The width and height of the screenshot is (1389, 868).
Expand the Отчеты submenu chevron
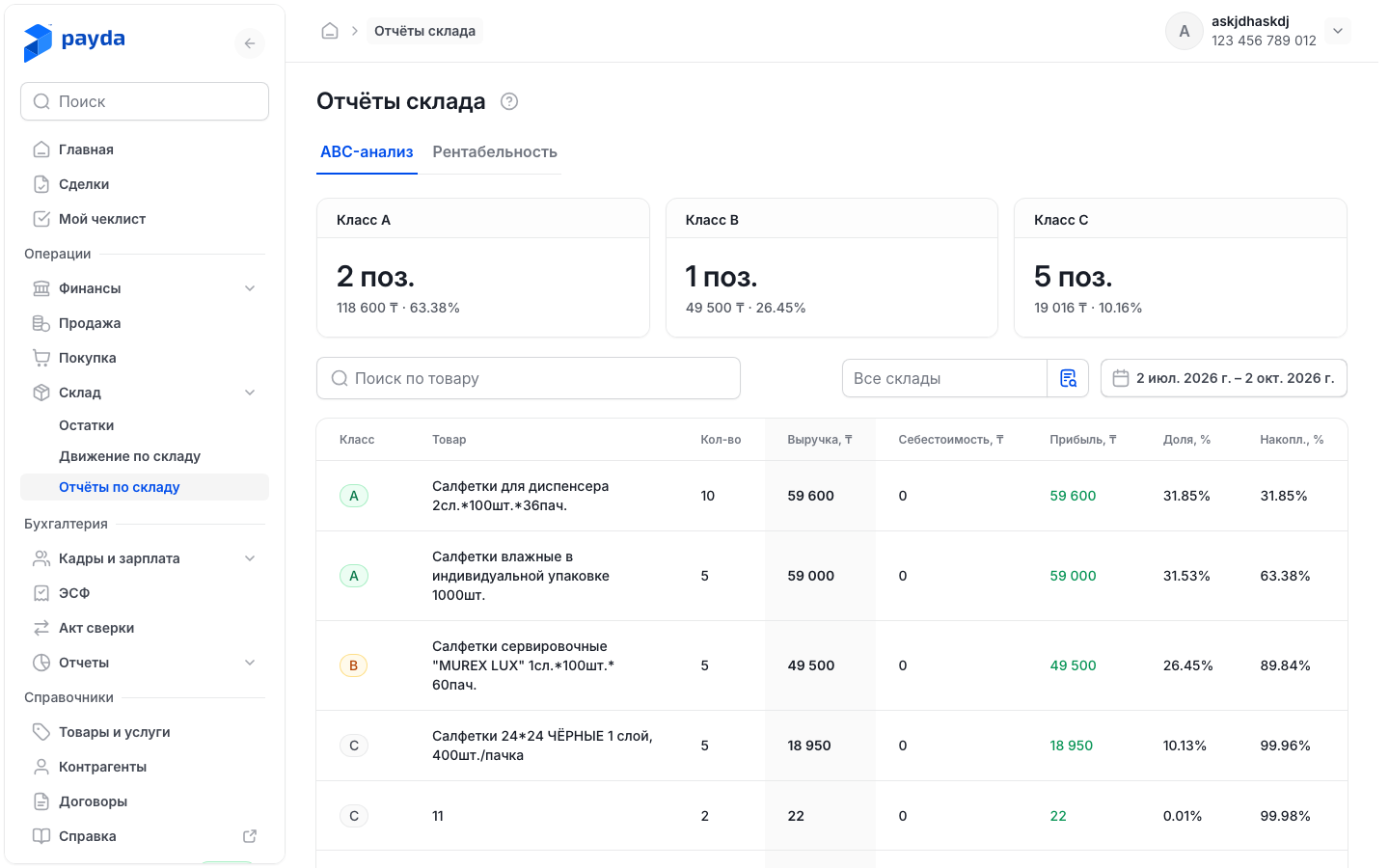[250, 663]
